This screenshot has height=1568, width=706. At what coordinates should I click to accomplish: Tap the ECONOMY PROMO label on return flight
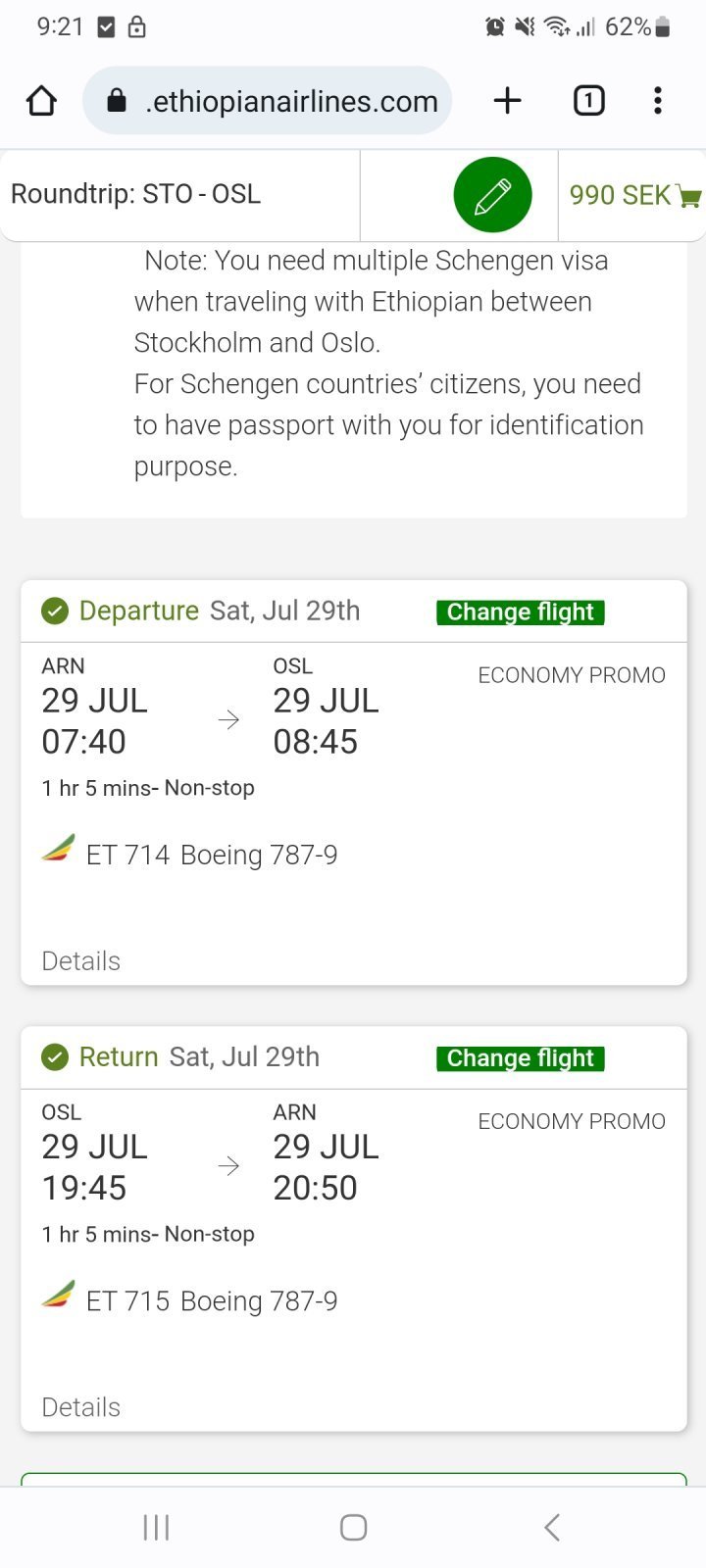(571, 1121)
